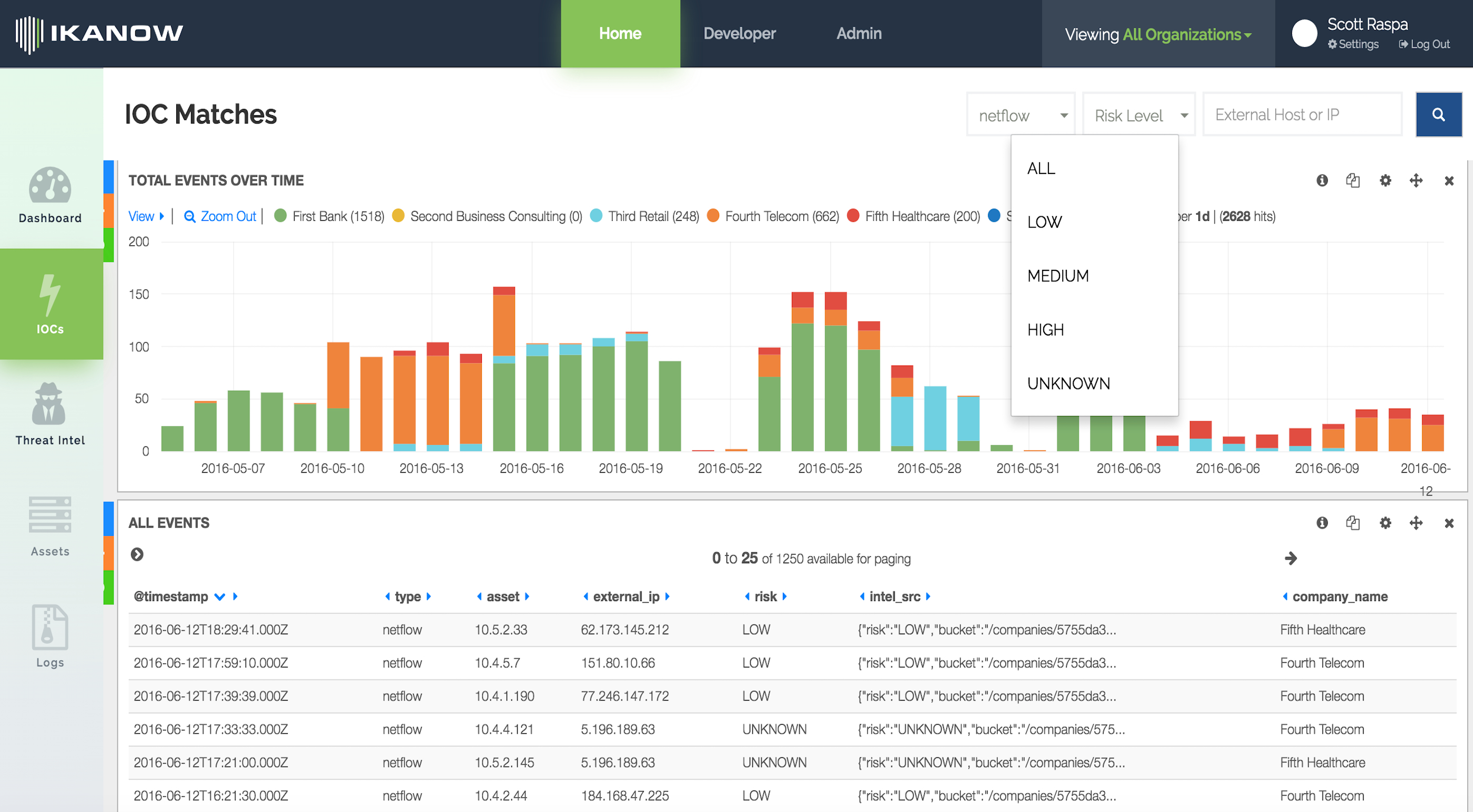The height and width of the screenshot is (812, 1473).
Task: Open settings gear of Total Events panel
Action: (x=1385, y=181)
